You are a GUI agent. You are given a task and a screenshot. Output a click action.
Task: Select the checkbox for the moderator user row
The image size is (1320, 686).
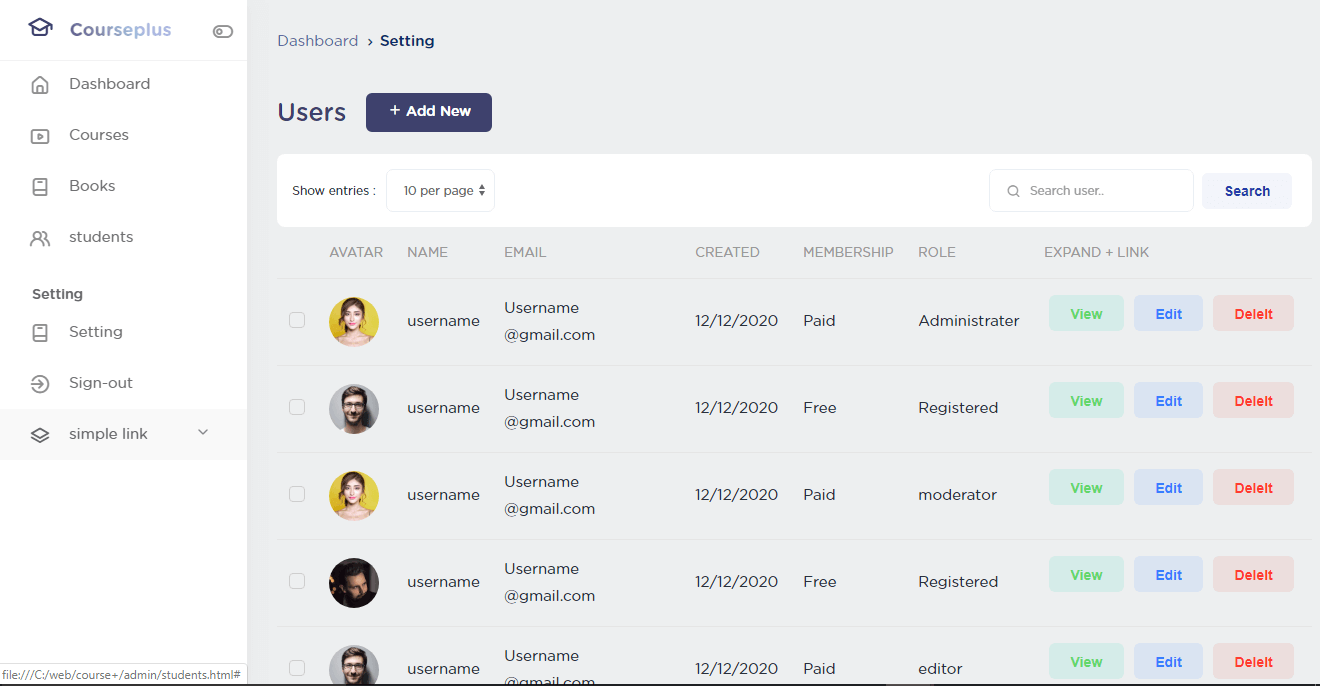(x=297, y=494)
